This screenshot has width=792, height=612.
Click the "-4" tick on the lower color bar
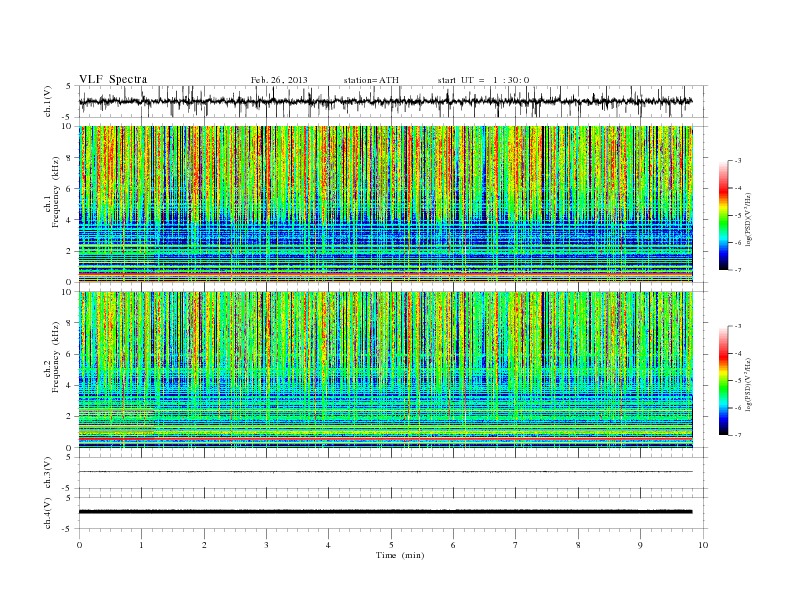point(738,353)
